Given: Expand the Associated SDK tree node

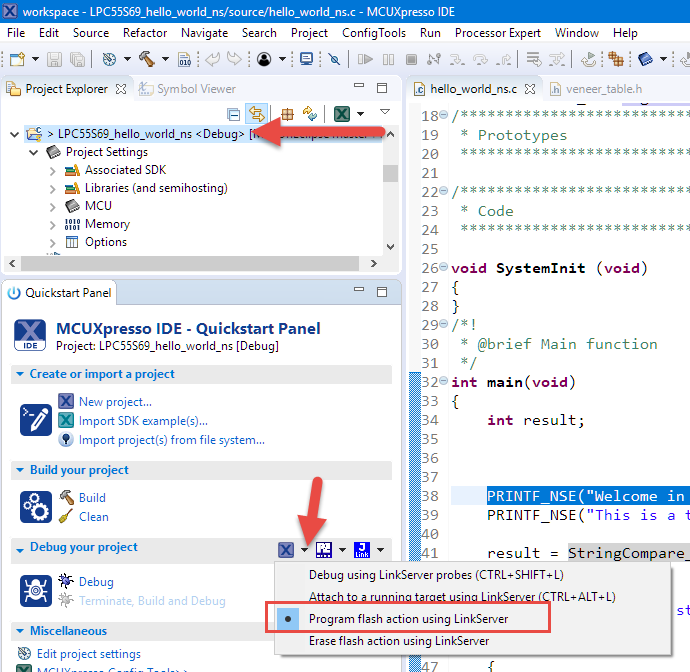Looking at the screenshot, I should click(x=53, y=170).
